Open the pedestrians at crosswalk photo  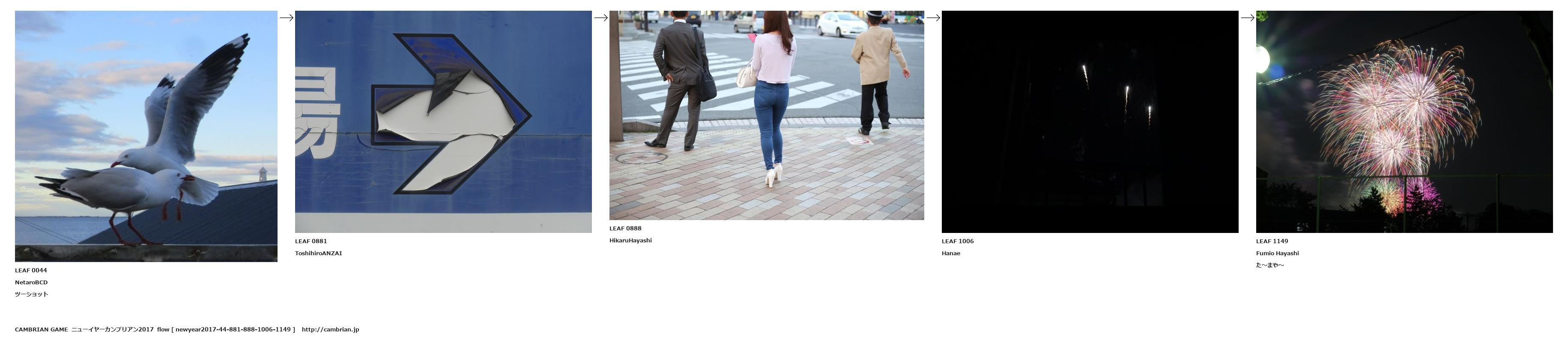[766, 115]
